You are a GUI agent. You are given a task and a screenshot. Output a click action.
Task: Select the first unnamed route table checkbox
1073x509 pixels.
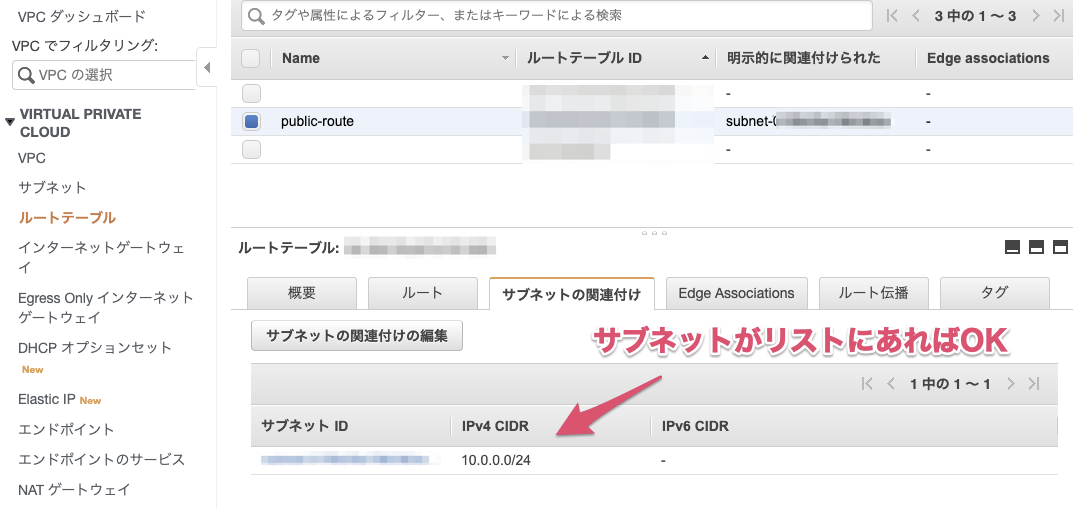pyautogui.click(x=251, y=93)
